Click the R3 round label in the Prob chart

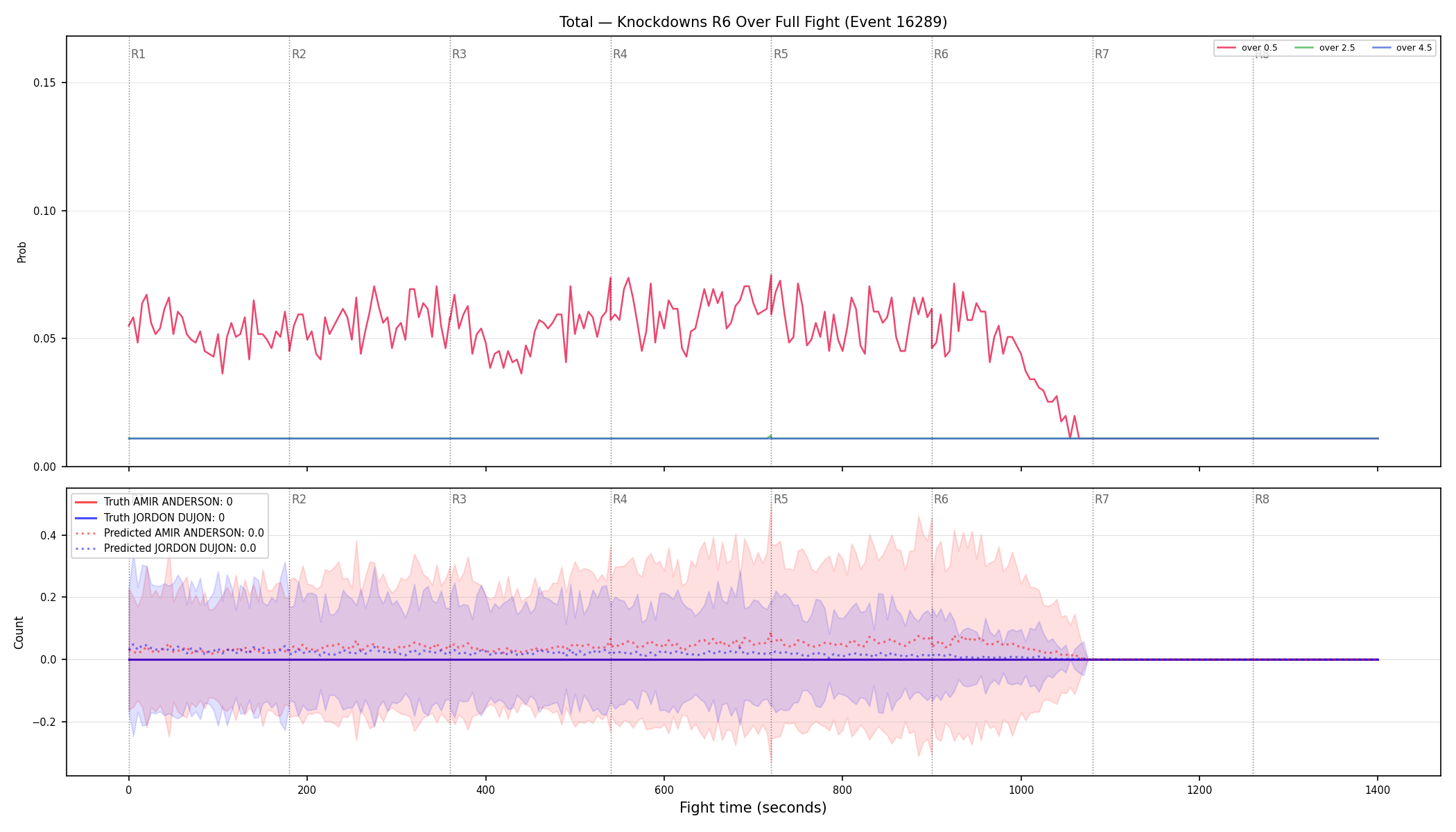[459, 54]
